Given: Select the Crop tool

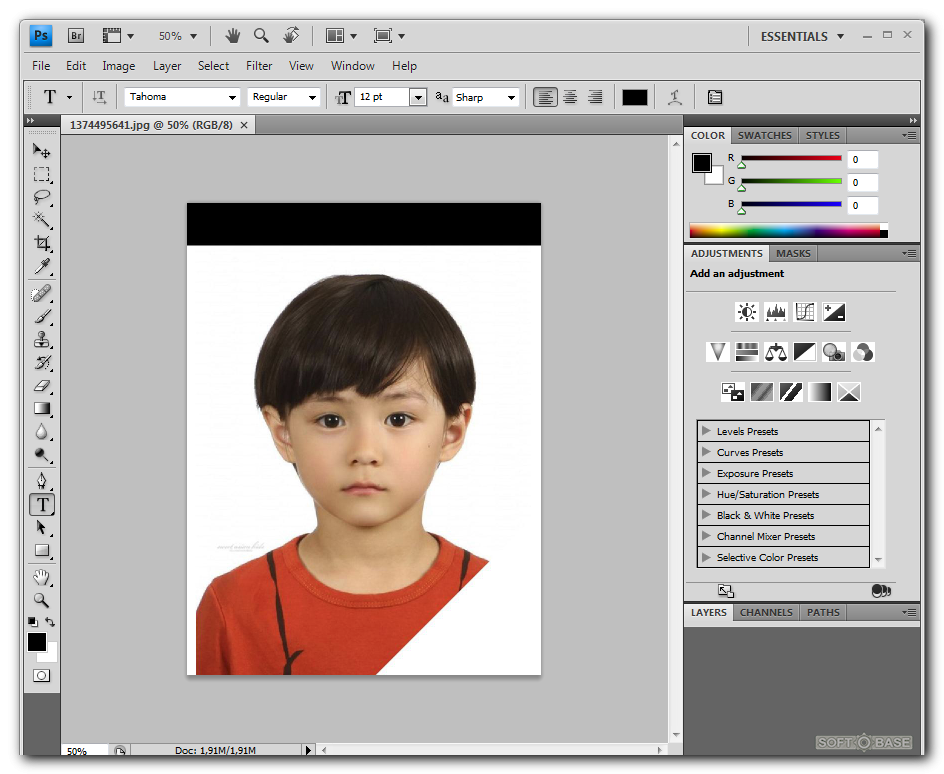Looking at the screenshot, I should (x=42, y=243).
